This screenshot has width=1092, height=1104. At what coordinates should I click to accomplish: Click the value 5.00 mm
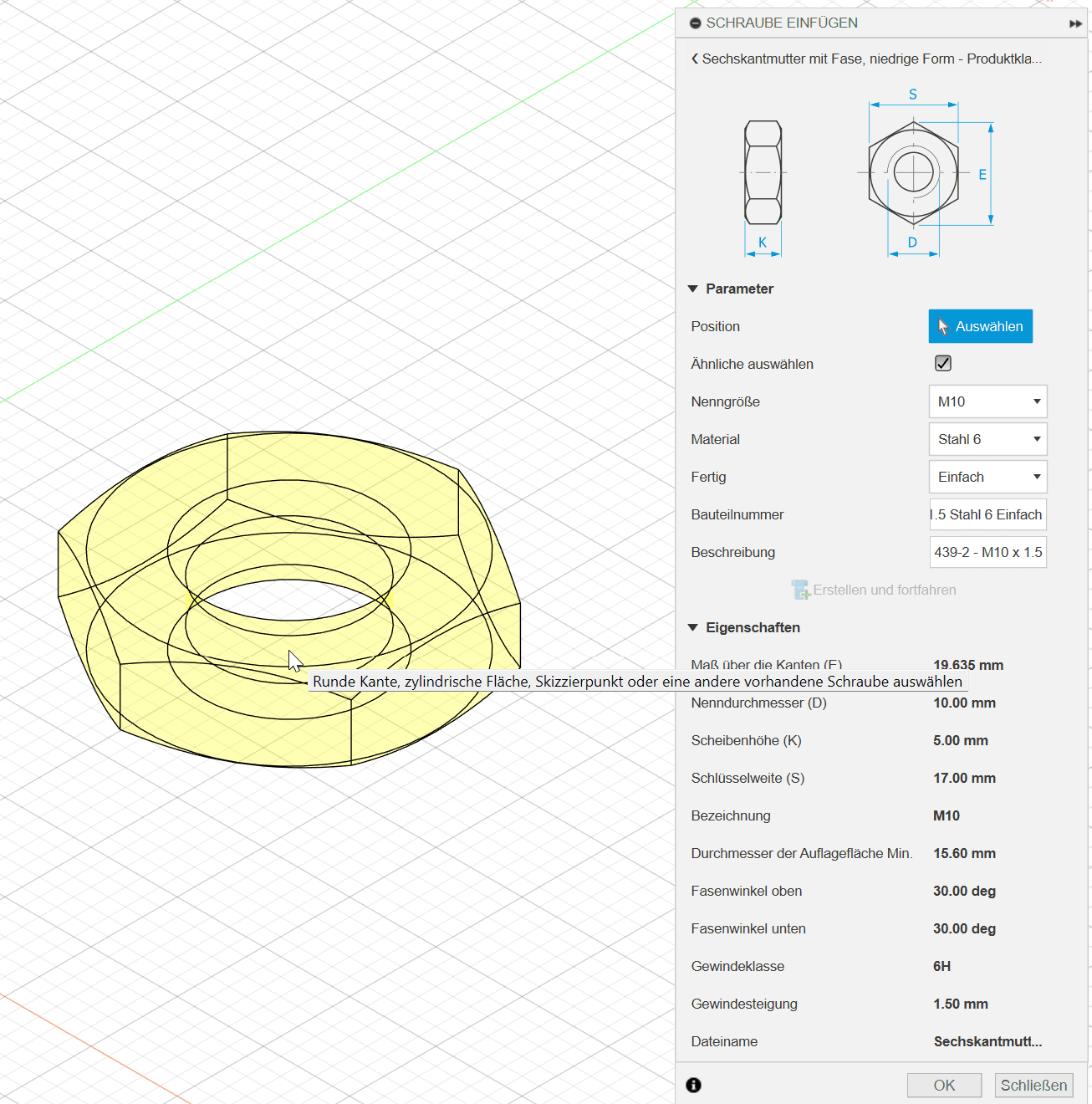pyautogui.click(x=961, y=740)
